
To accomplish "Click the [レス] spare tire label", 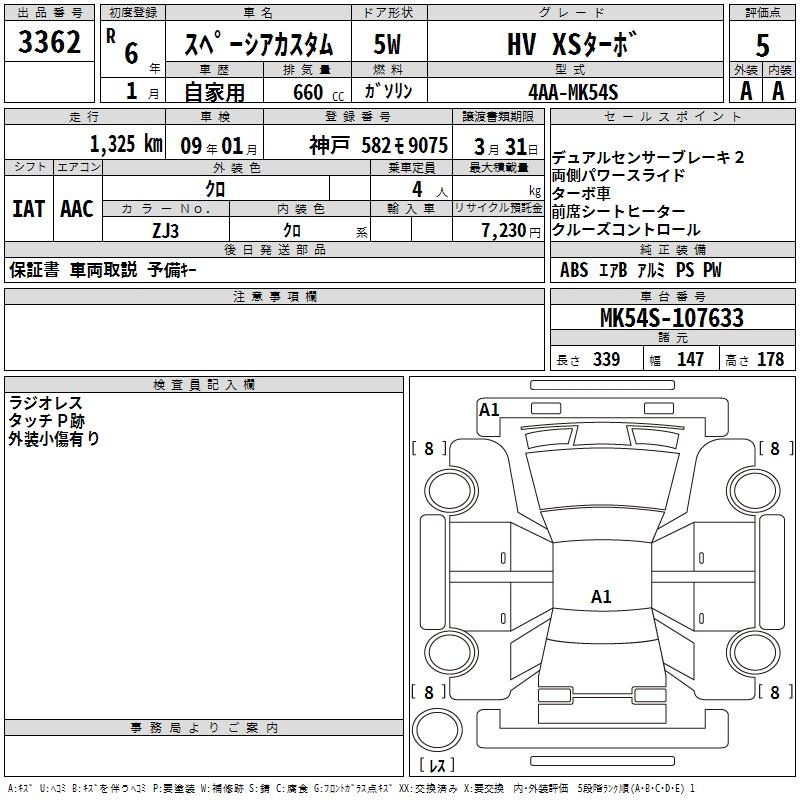I will point(437,764).
